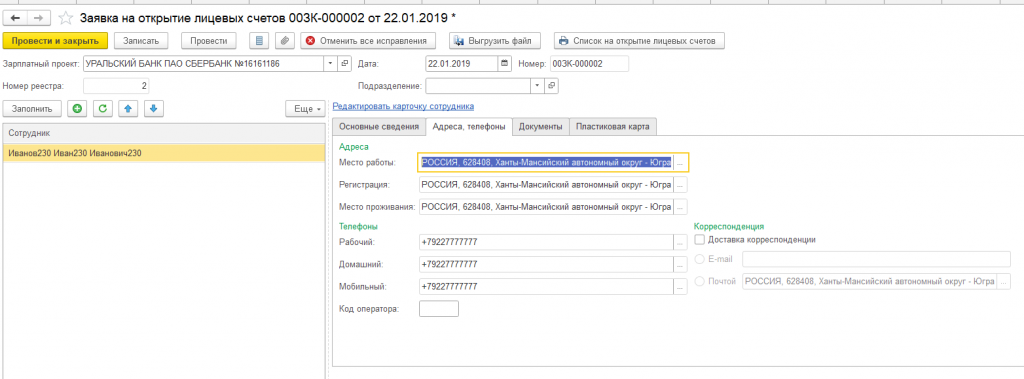
Task: Focus the Регистрация address field
Action: [546, 185]
